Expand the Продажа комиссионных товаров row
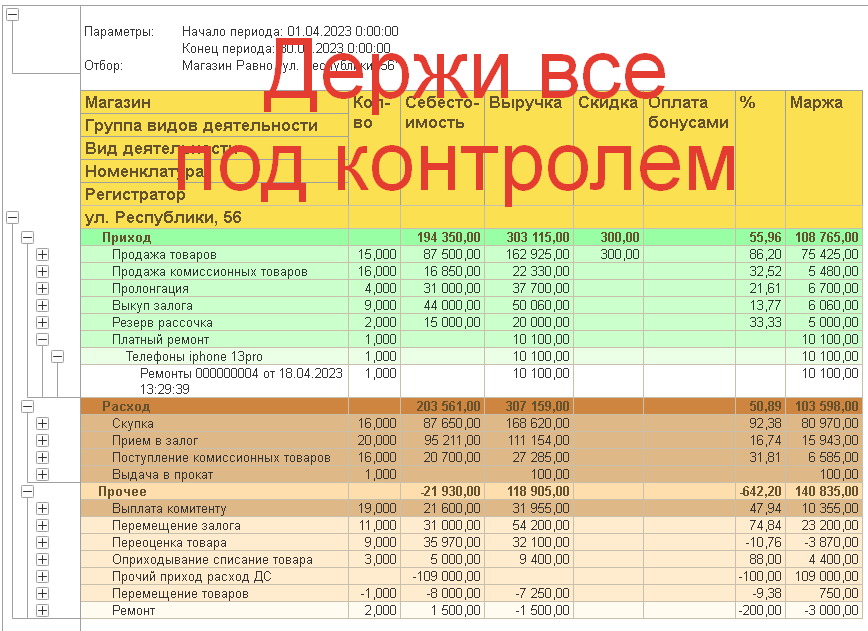The width and height of the screenshot is (868, 631). (42, 272)
